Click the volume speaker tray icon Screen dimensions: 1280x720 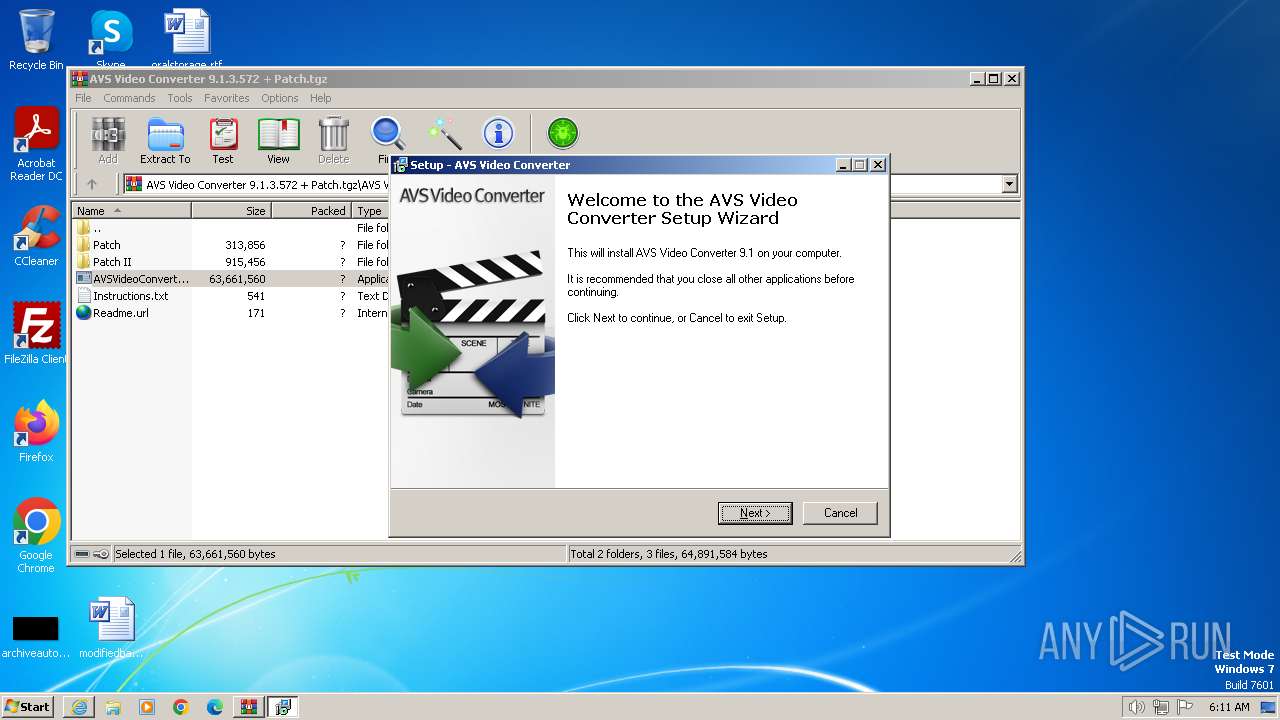point(1136,707)
